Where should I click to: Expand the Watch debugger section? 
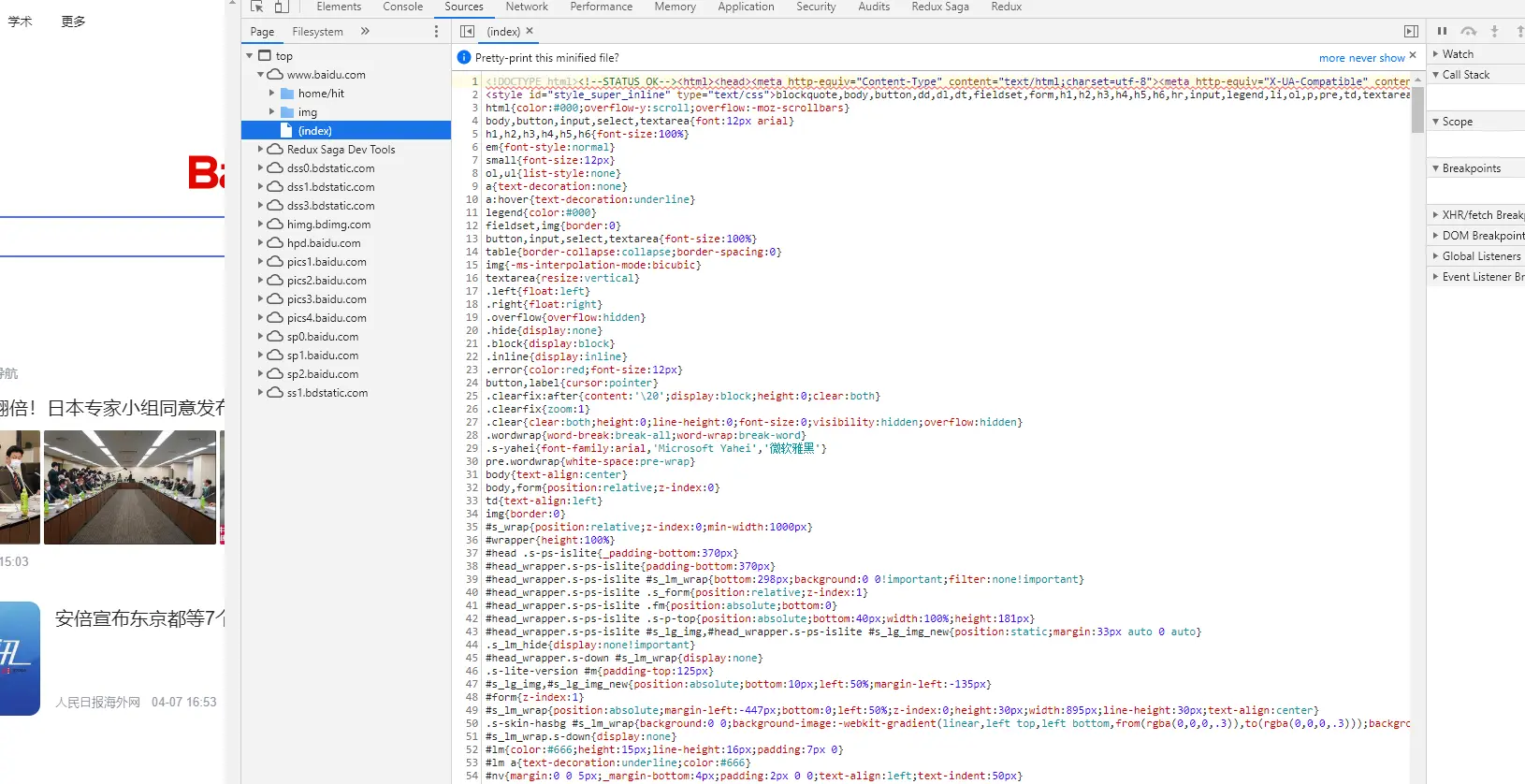pyautogui.click(x=1458, y=54)
